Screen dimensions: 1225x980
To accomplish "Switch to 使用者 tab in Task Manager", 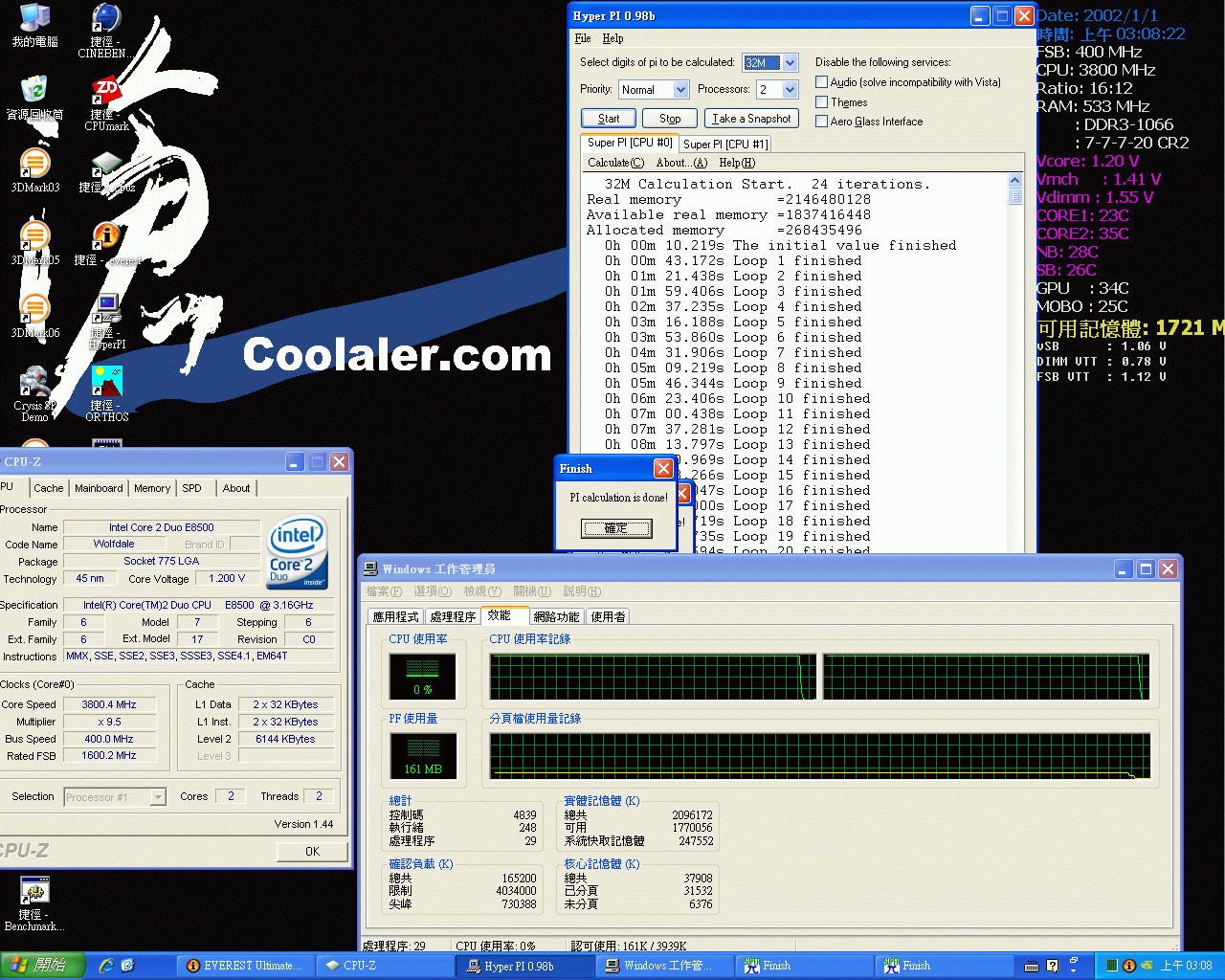I will 608,616.
